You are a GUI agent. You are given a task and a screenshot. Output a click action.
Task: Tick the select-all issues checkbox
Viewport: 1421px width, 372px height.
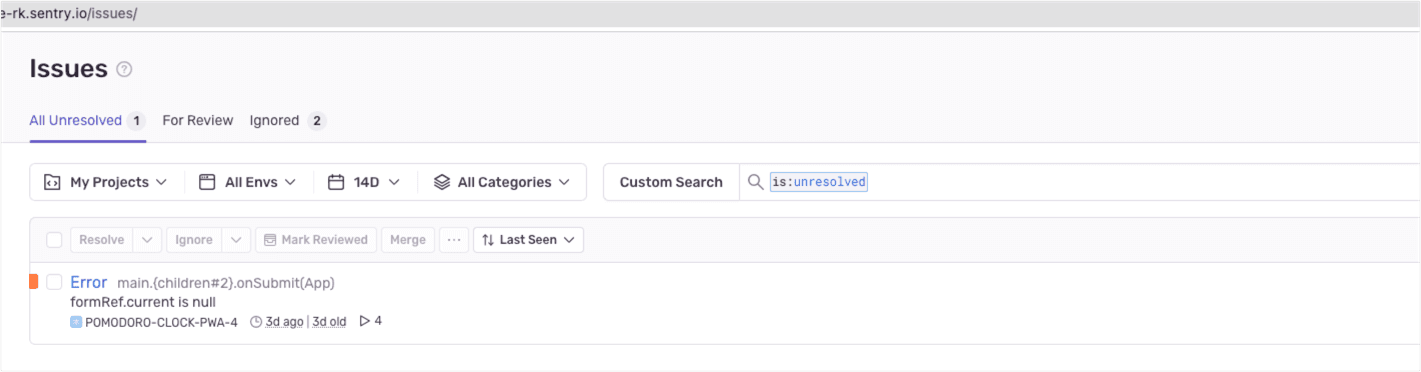(x=54, y=240)
